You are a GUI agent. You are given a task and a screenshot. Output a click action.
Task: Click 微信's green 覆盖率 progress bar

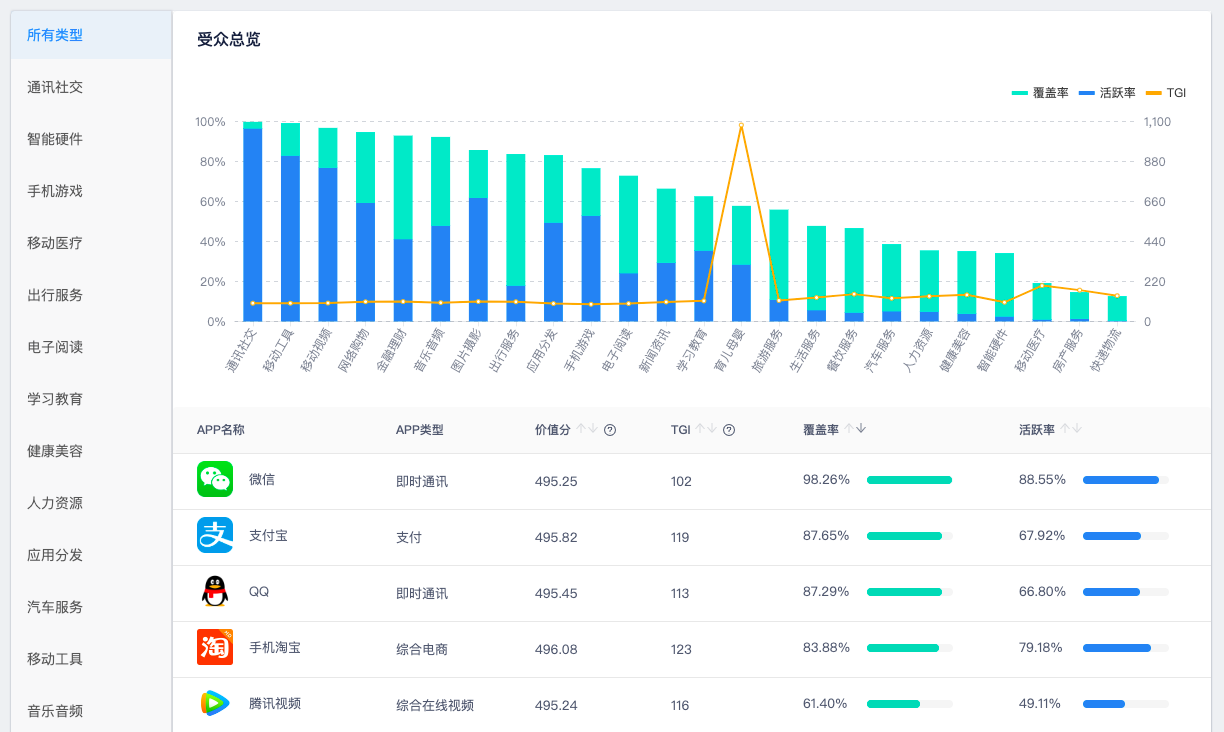point(909,480)
